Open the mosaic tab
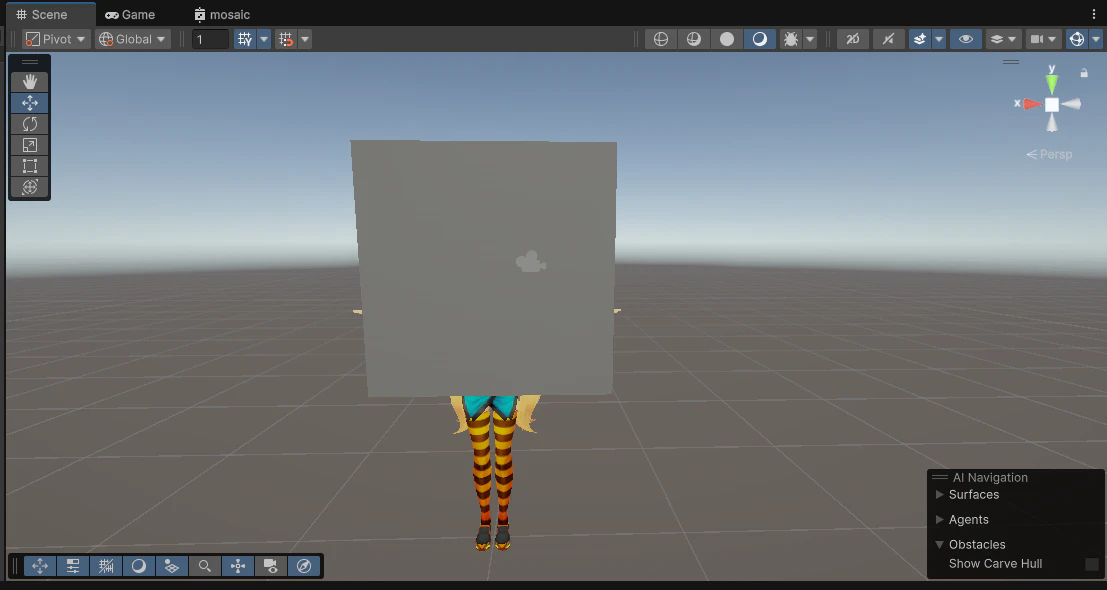 [x=222, y=15]
